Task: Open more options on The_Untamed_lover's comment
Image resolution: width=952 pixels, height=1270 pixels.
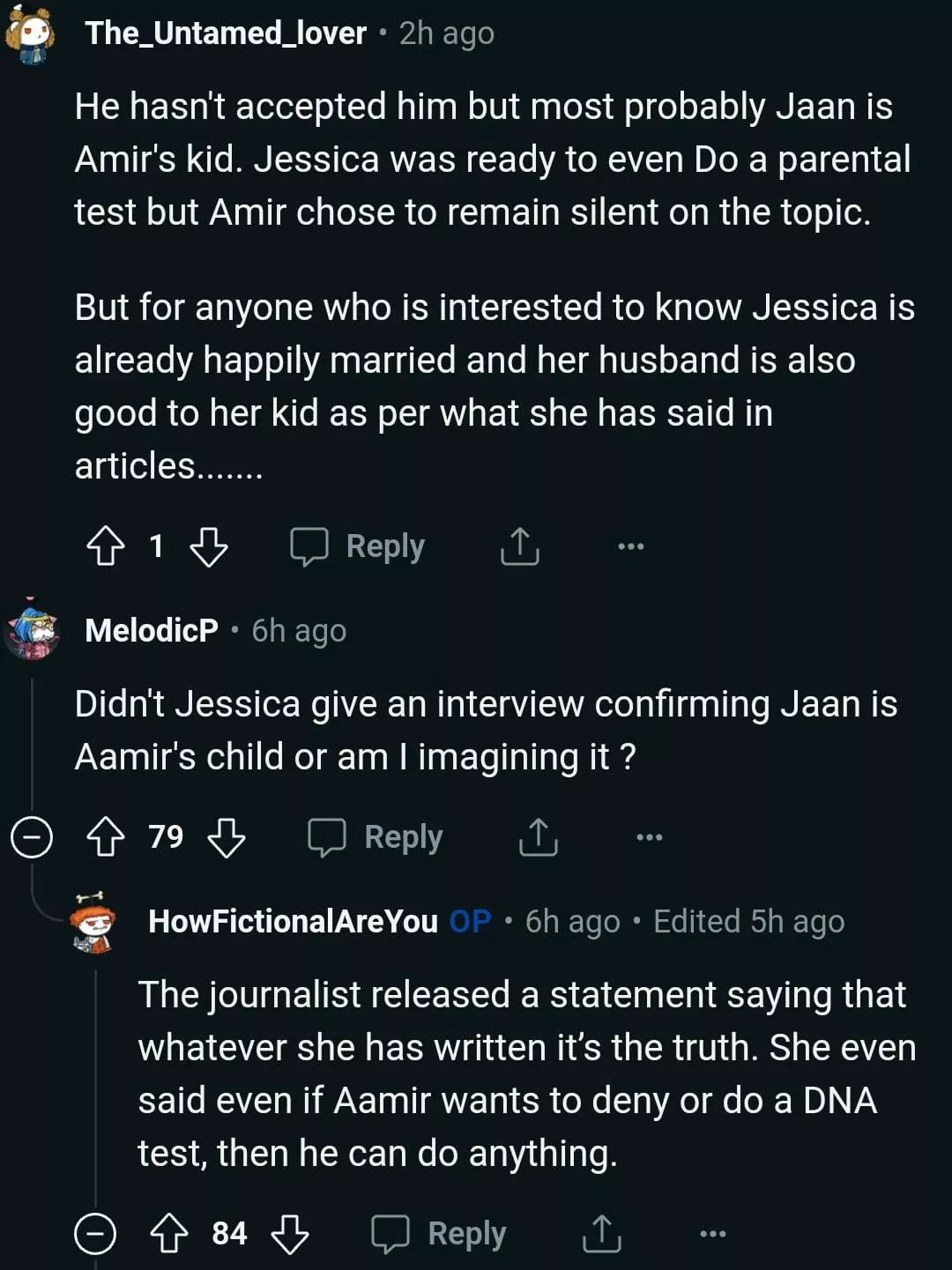Action: point(631,546)
